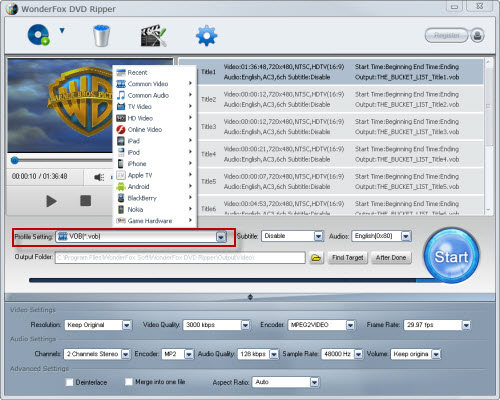Viewport: 500px width, 400px height.
Task: Select the Android profile category
Action: [155, 187]
